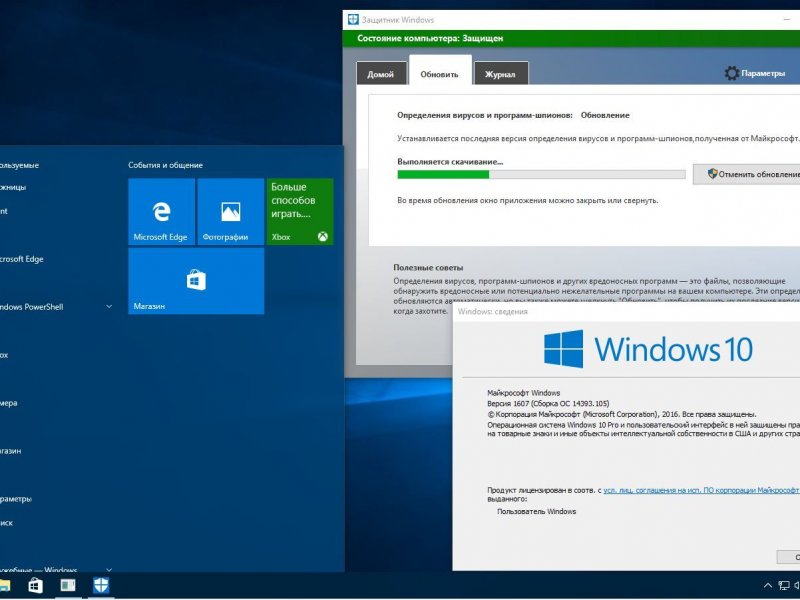Click the События и общение group header
The height and width of the screenshot is (600, 800).
coord(165,165)
